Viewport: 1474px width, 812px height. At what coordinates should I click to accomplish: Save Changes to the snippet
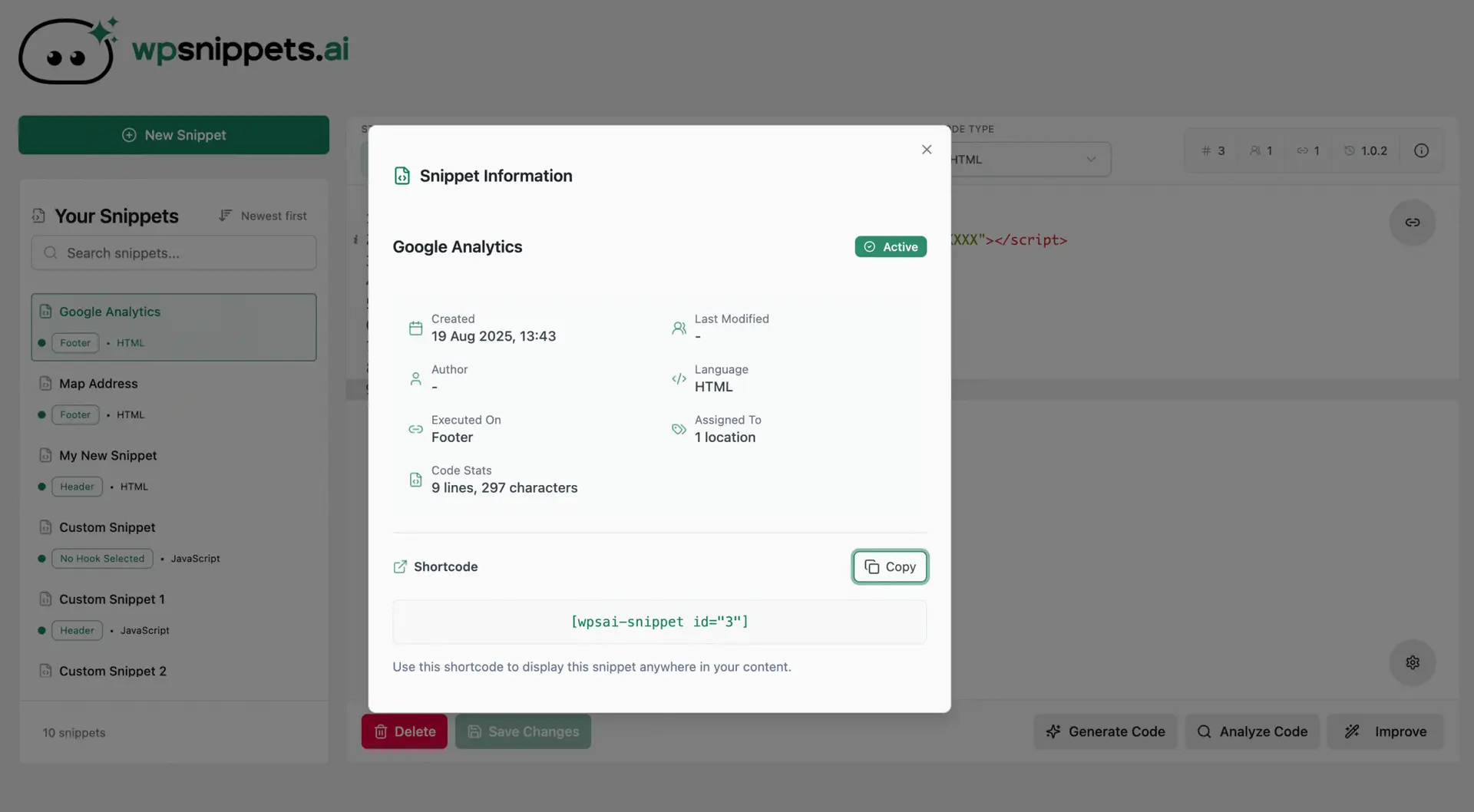pyautogui.click(x=523, y=731)
